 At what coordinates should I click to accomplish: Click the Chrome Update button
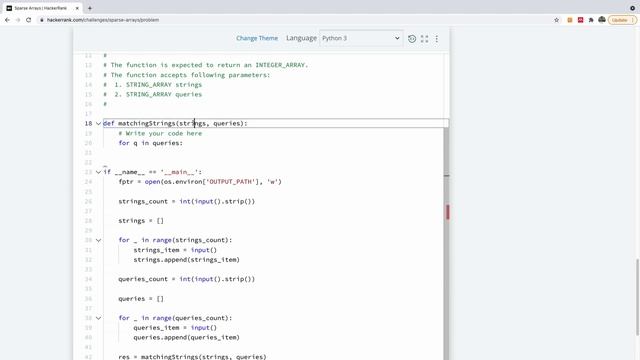click(622, 20)
